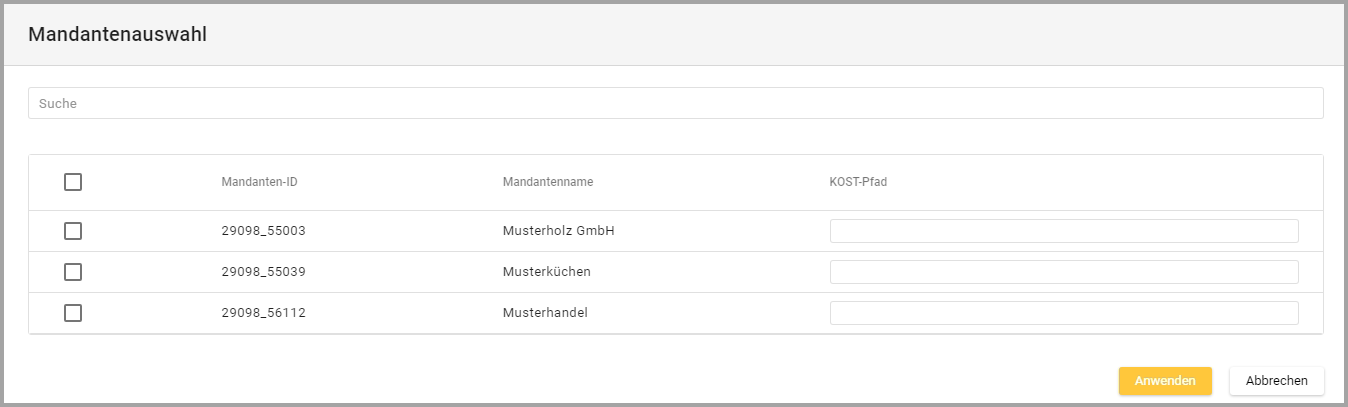This screenshot has height=407, width=1348.
Task: Focus the KOST-Pfad field for Musterholz GmbH
Action: [1064, 231]
